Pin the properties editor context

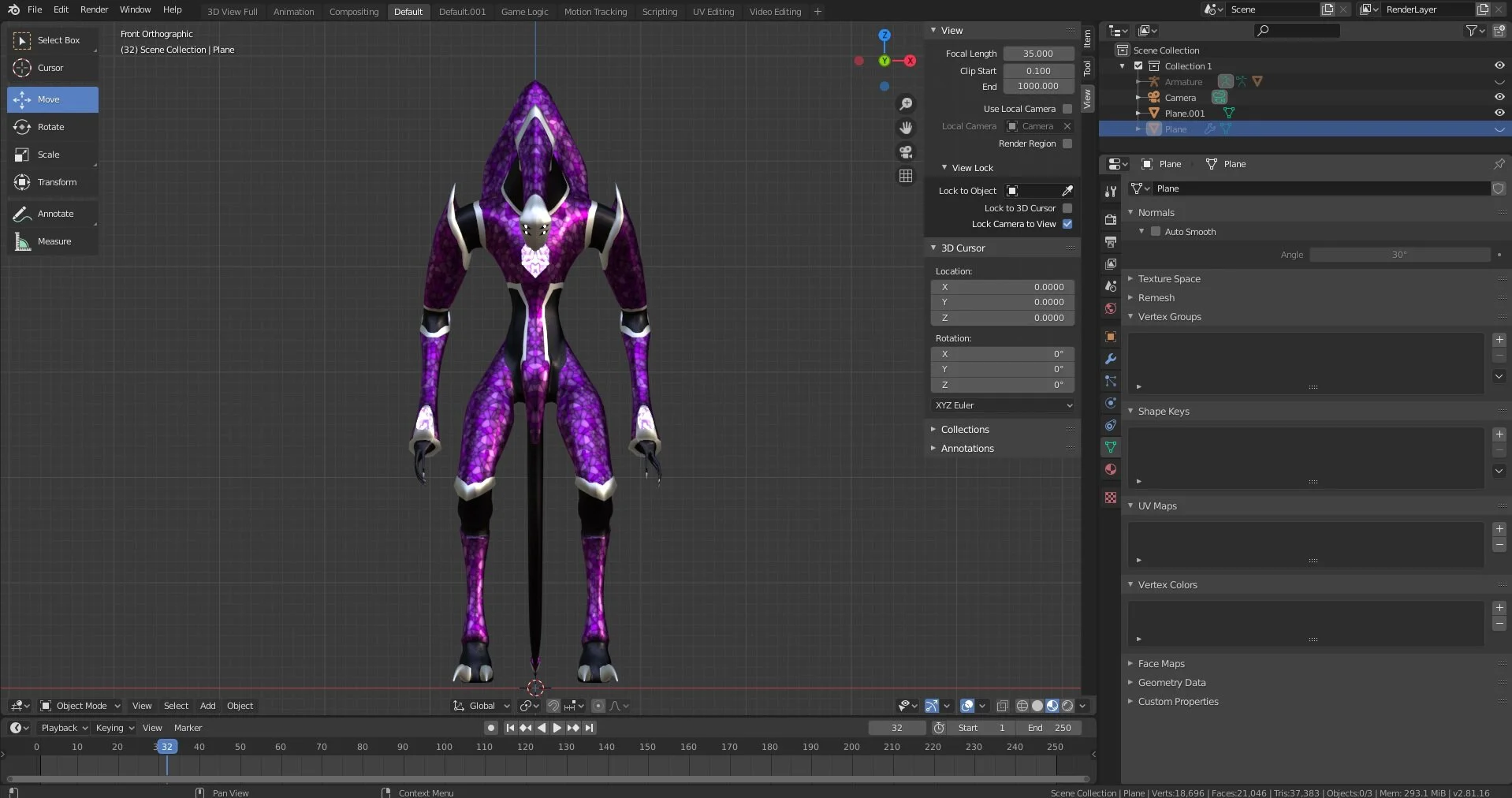coord(1499,164)
